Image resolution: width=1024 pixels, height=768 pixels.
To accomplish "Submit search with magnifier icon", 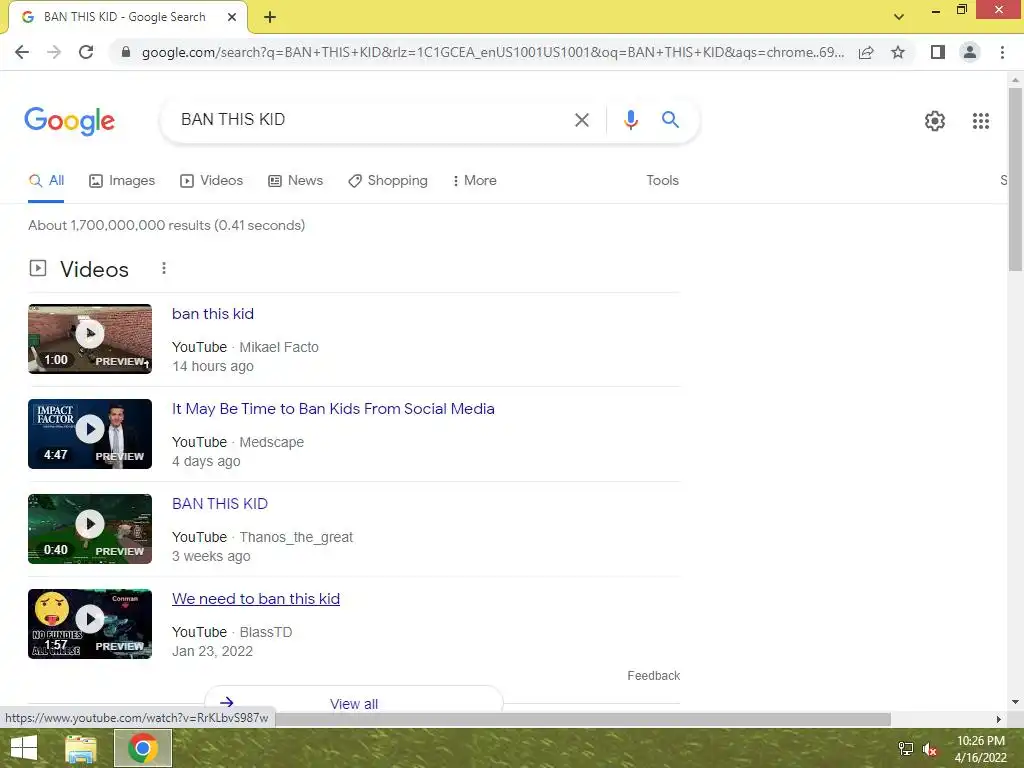I will click(670, 120).
